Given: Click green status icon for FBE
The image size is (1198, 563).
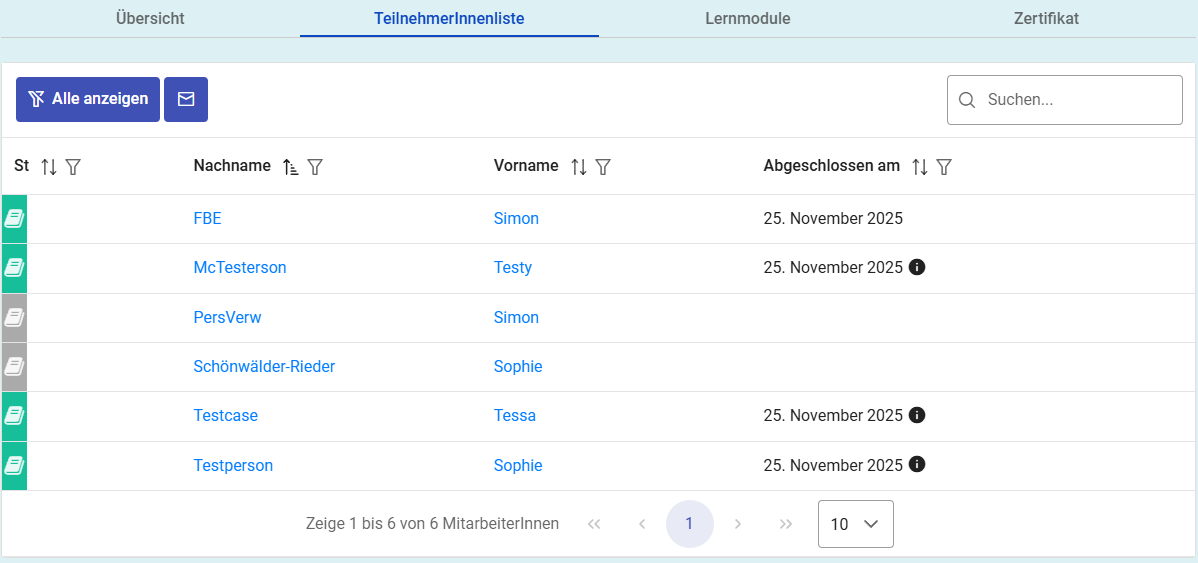Looking at the screenshot, I should [14, 219].
